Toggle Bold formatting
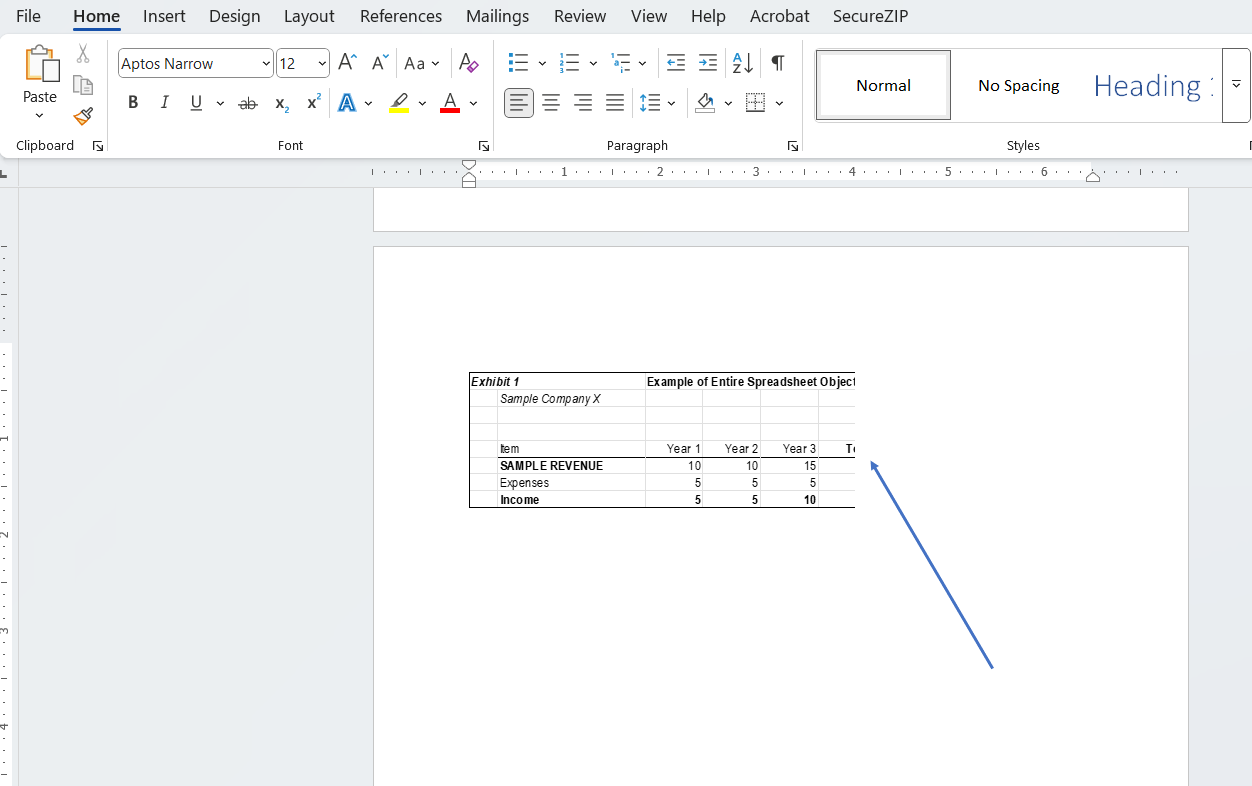 [133, 102]
